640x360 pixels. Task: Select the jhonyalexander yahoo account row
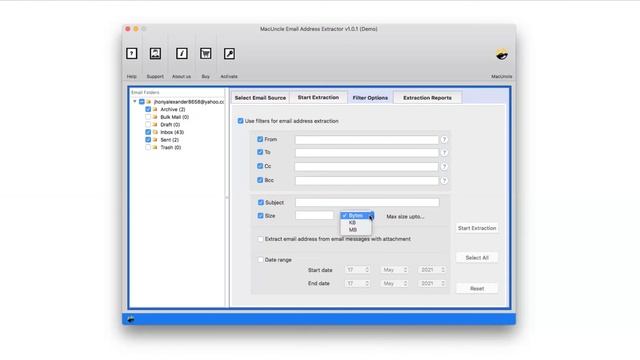click(x=189, y=102)
